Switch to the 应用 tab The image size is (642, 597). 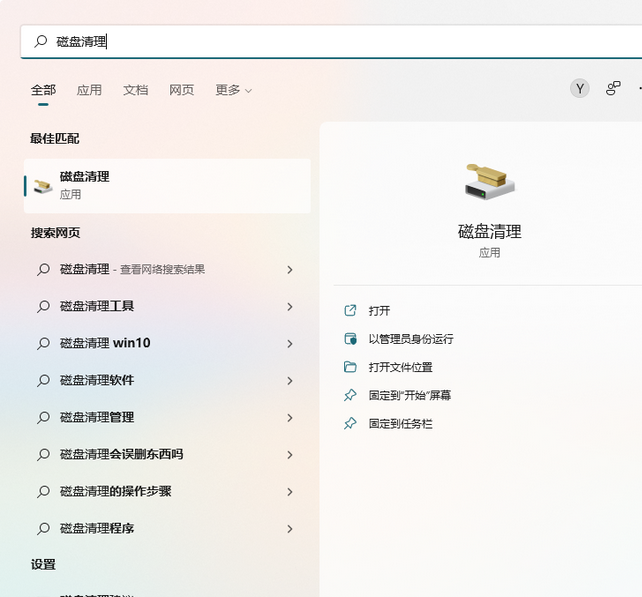click(89, 90)
